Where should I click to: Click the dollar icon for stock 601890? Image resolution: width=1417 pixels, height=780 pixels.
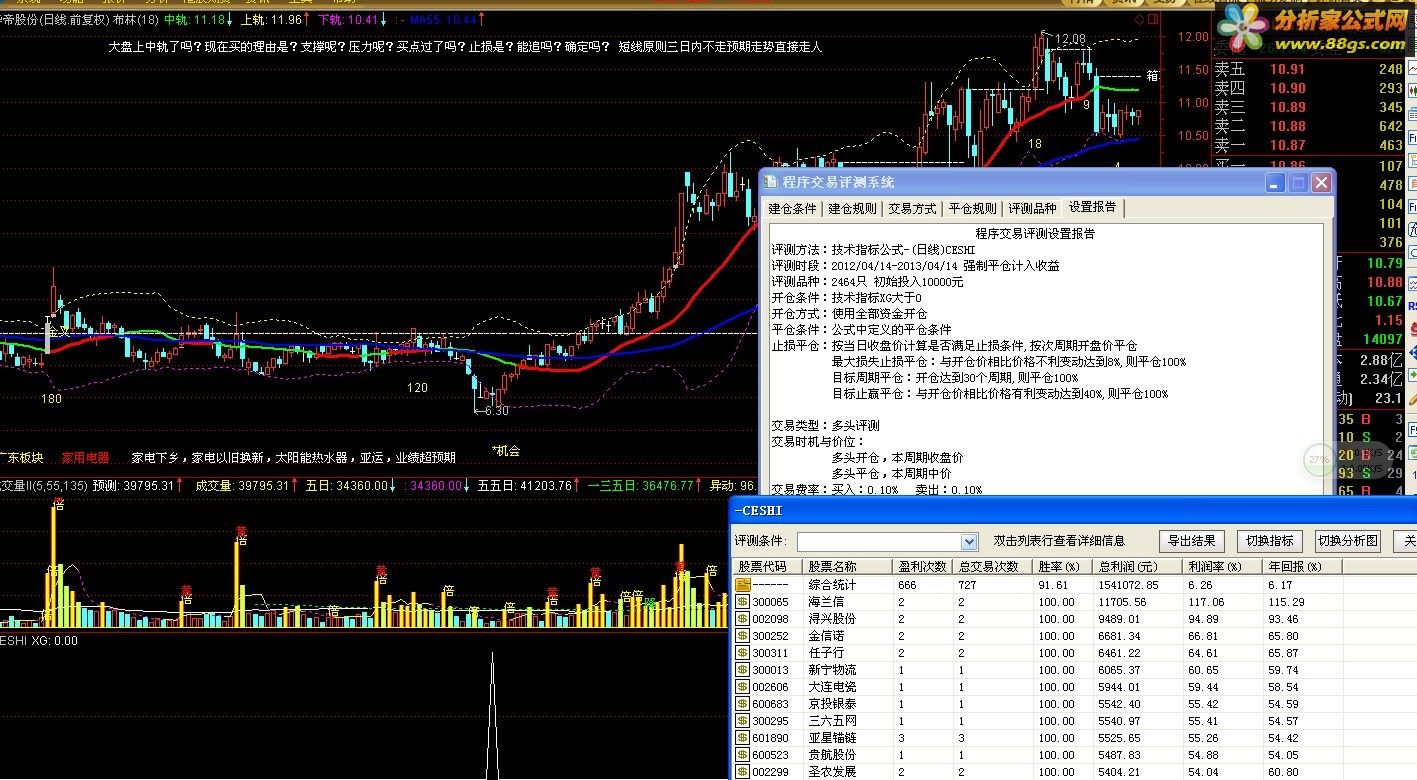743,738
